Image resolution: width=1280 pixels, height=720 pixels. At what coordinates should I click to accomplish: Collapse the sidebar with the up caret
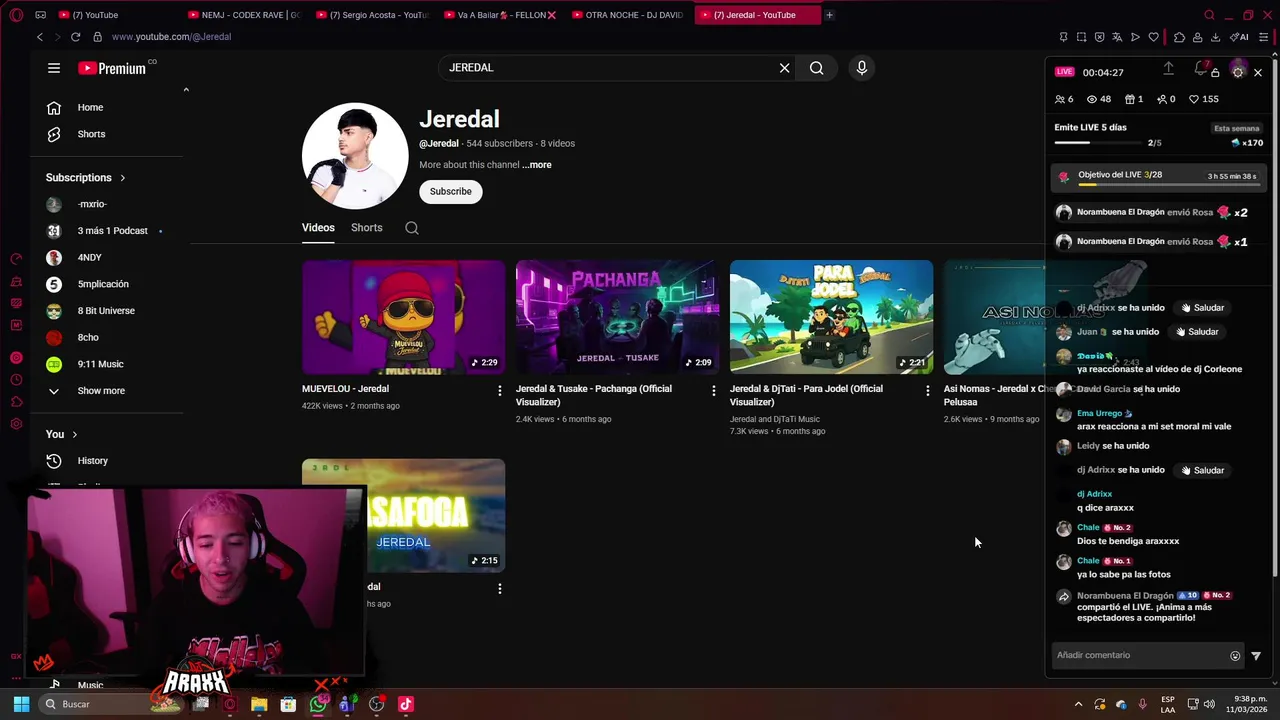coord(186,90)
